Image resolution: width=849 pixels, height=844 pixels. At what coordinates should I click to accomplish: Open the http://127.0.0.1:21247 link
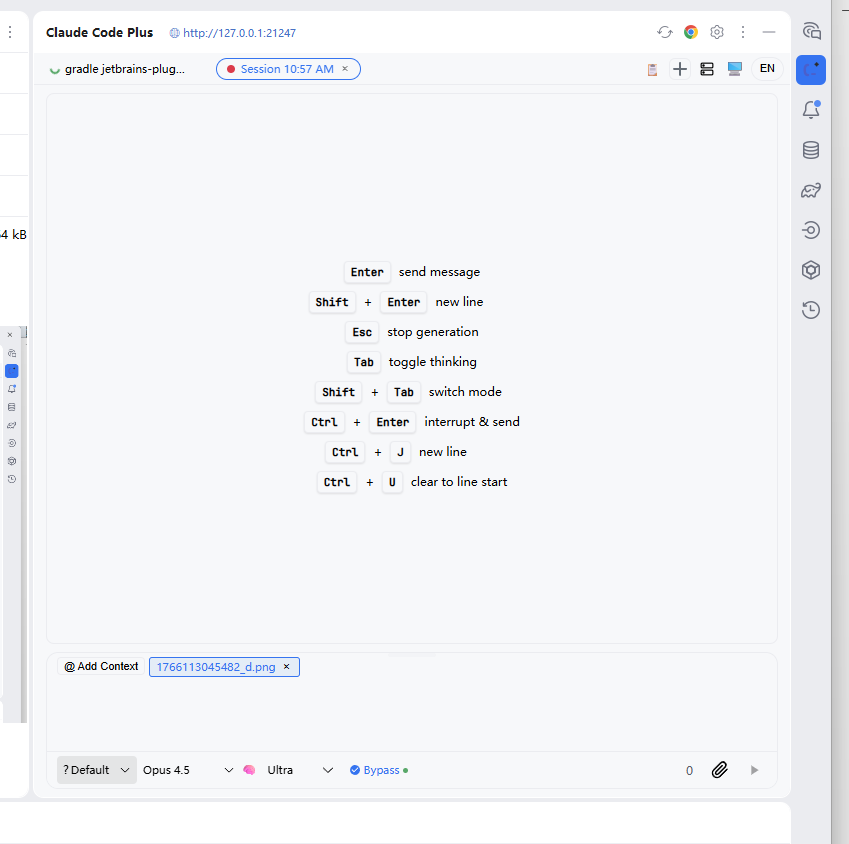click(239, 33)
